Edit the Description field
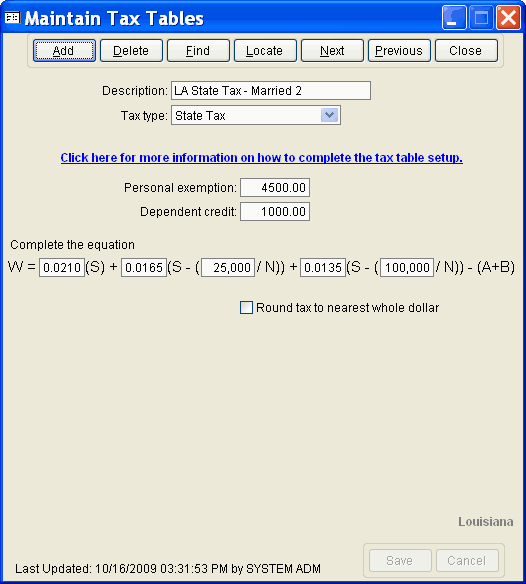Image resolution: width=526 pixels, height=584 pixels. tap(271, 91)
